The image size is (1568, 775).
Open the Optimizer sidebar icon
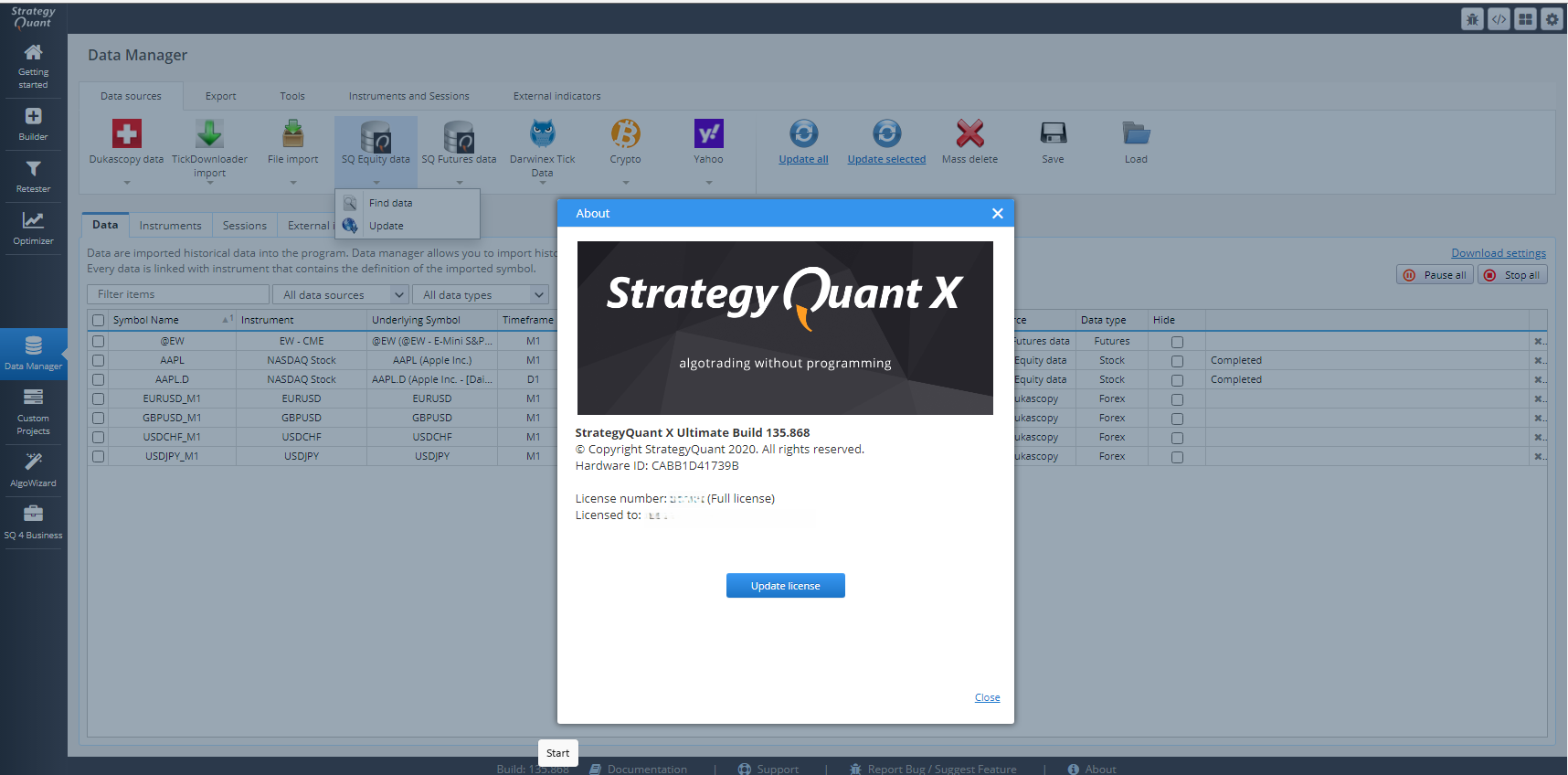pos(33,228)
